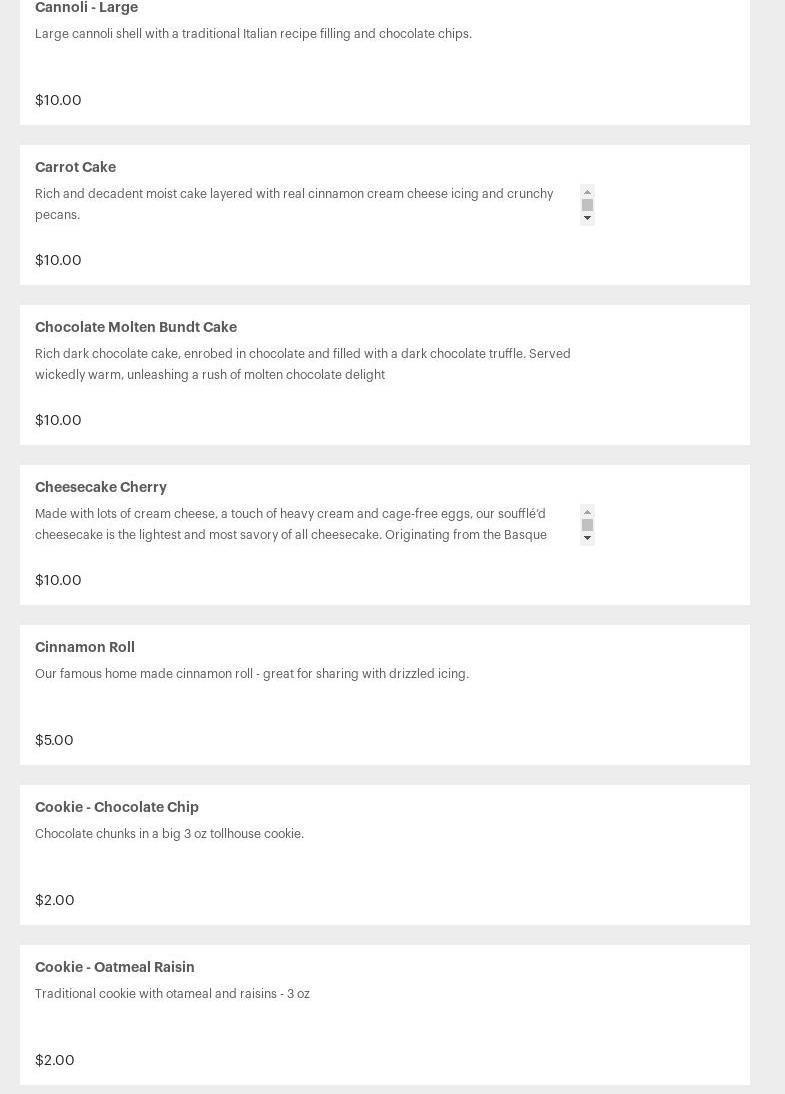Click the Carrot Cake description scroll-down arrow

click(587, 218)
